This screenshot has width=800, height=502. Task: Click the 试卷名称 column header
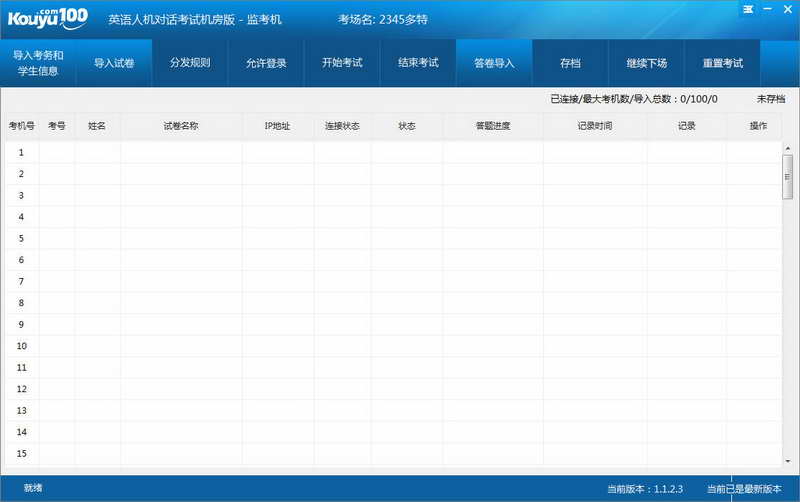point(181,126)
